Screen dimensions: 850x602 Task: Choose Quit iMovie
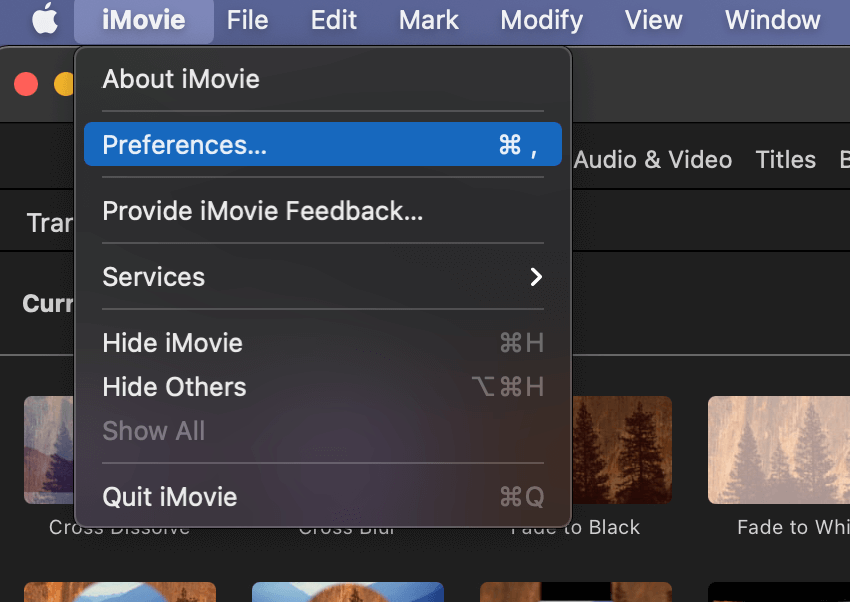(x=170, y=497)
